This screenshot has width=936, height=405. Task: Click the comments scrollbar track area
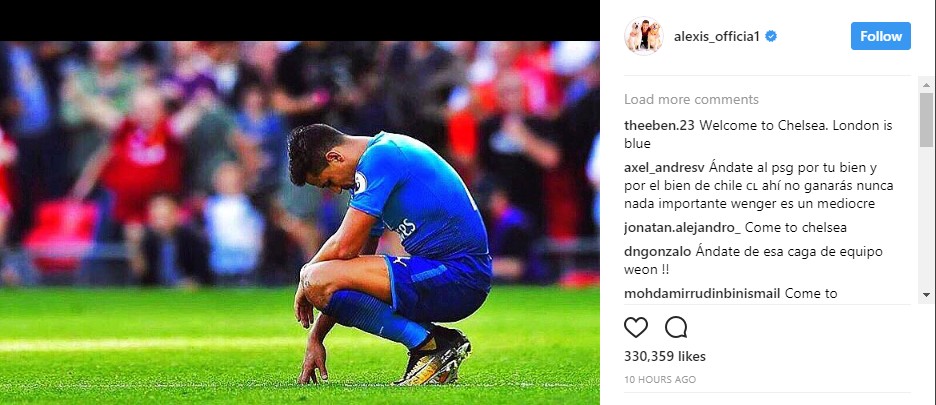pos(926,218)
